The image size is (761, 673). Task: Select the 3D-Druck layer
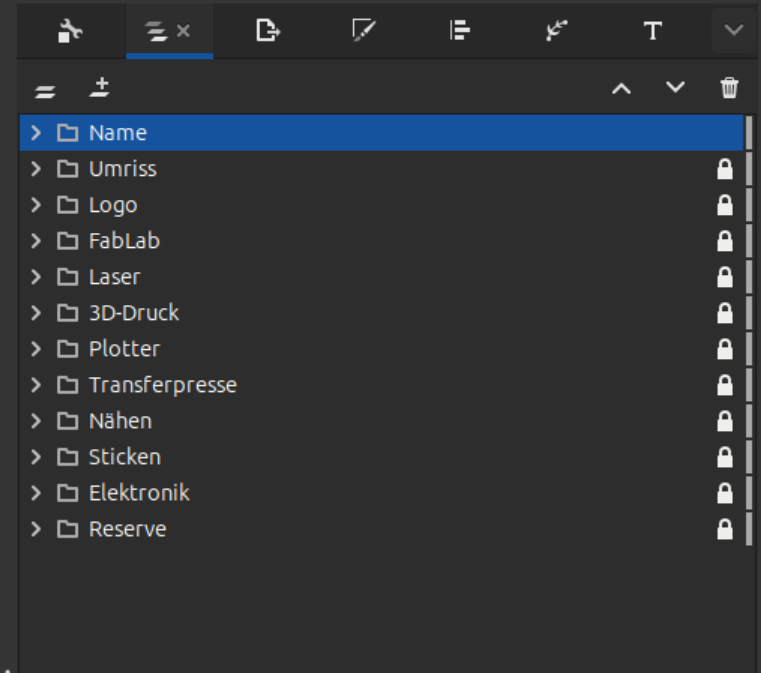click(134, 313)
